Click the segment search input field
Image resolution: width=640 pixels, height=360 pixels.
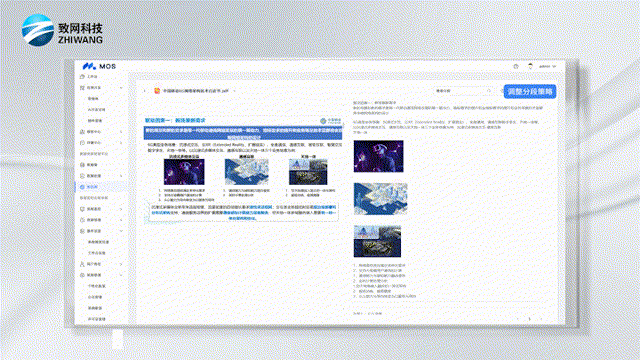[463, 91]
